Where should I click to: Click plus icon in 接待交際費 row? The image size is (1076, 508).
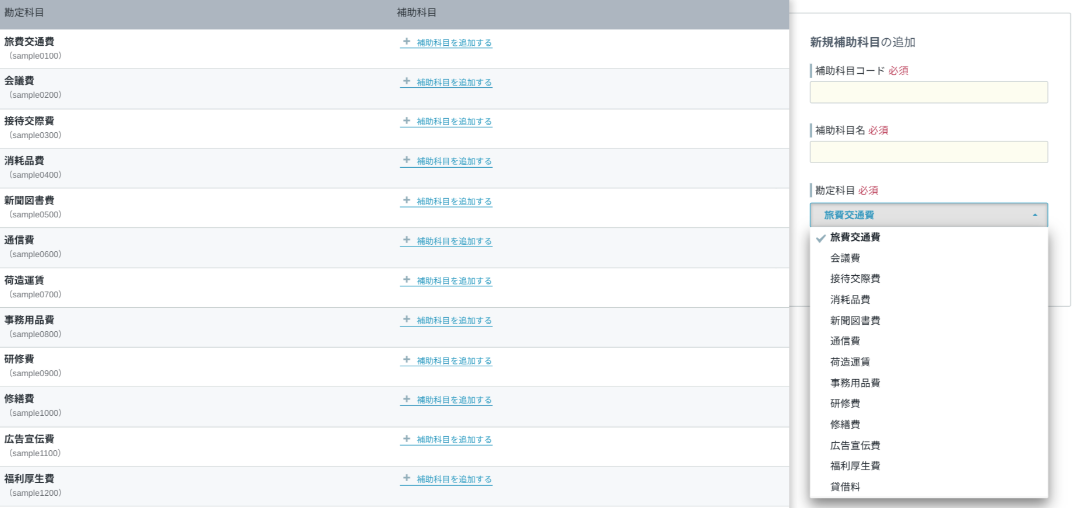tap(406, 121)
